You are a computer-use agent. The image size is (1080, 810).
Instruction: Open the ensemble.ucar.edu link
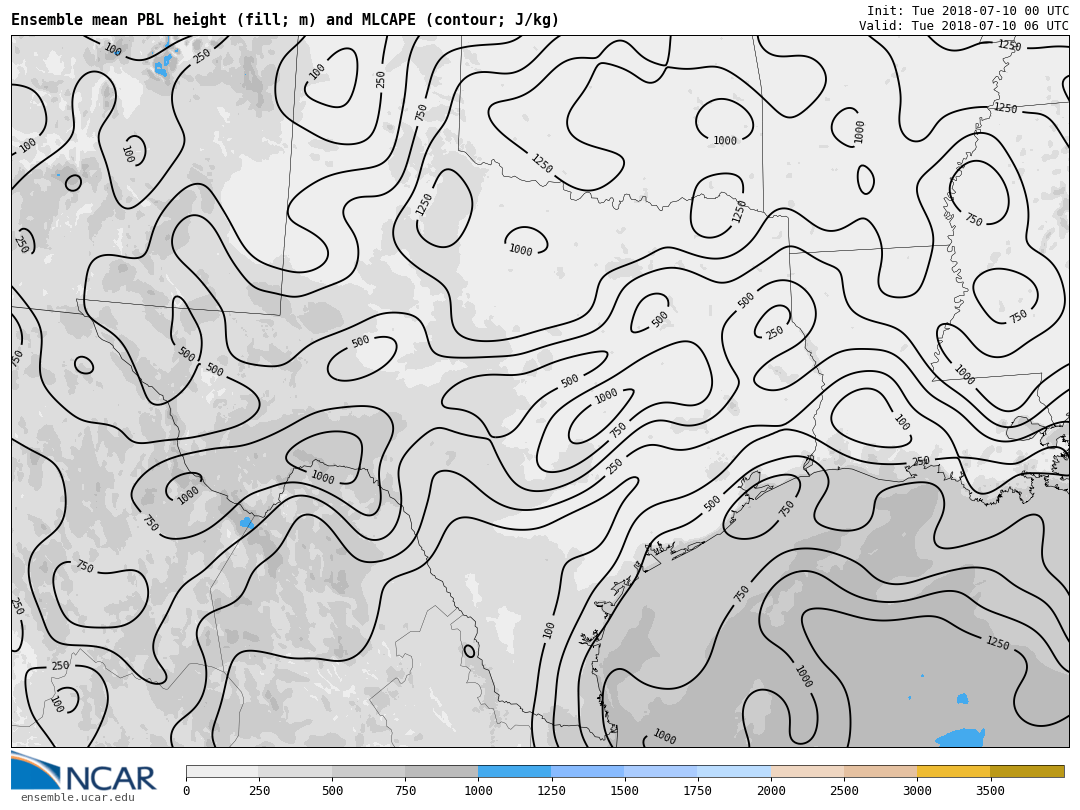point(77,797)
